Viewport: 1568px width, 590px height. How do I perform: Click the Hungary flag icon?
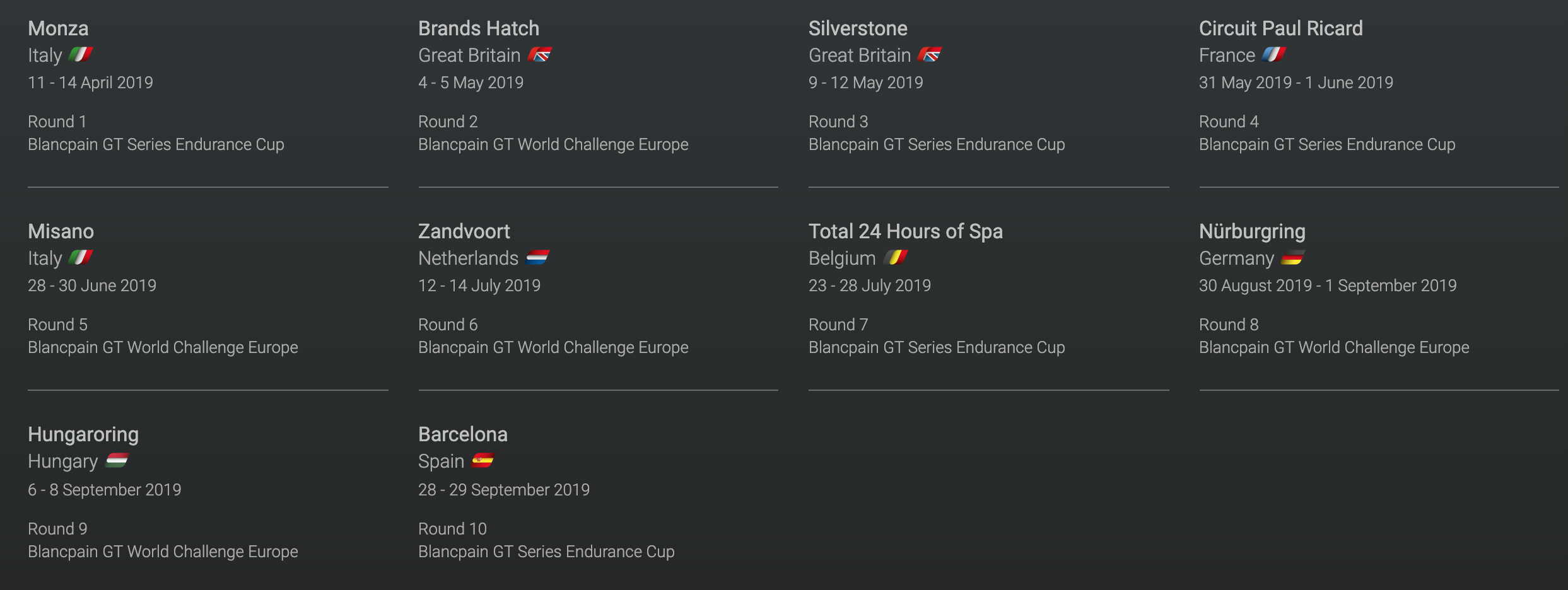pos(117,461)
